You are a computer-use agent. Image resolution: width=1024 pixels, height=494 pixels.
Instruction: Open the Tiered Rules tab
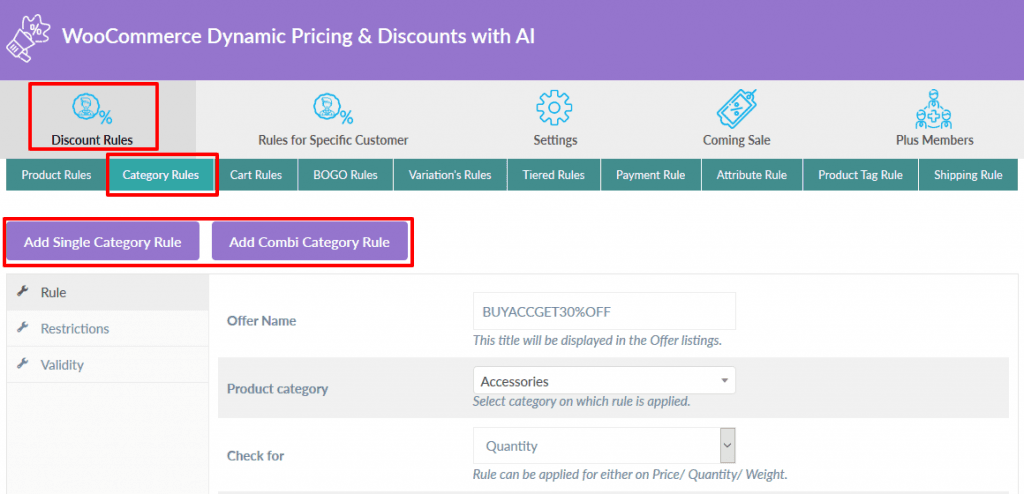click(x=553, y=175)
